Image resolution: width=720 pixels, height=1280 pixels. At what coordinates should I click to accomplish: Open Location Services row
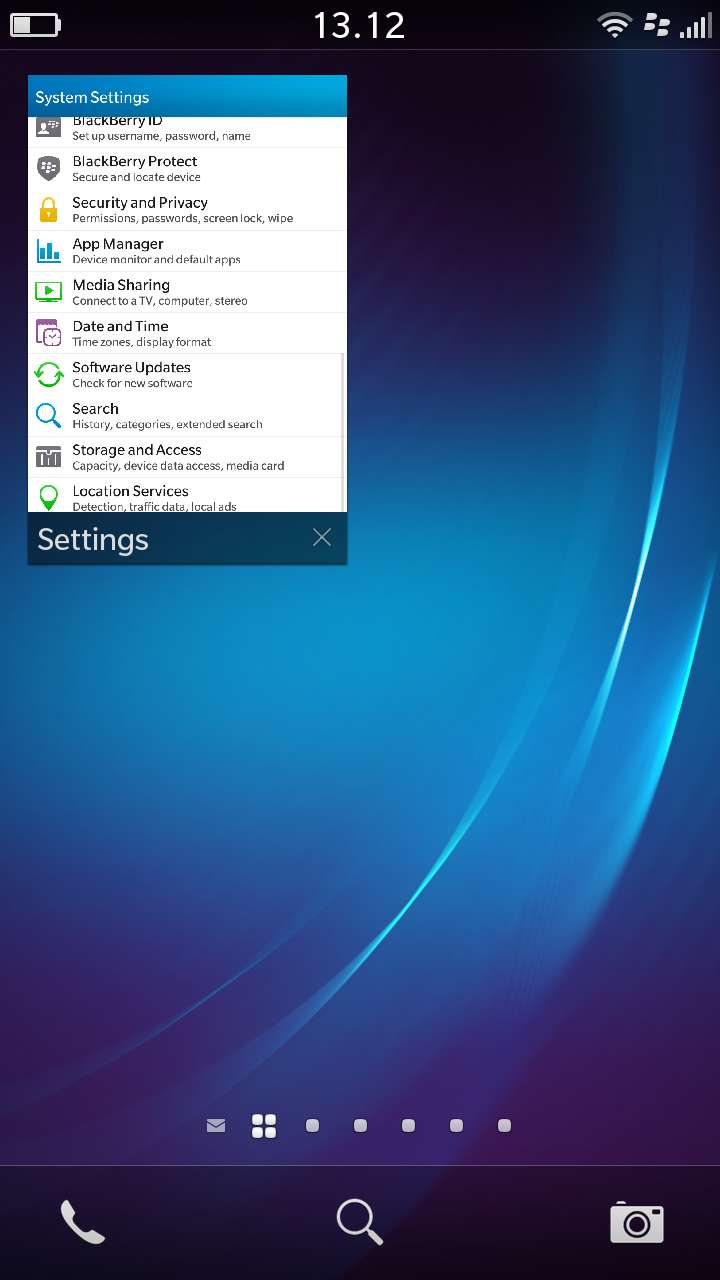click(x=187, y=496)
